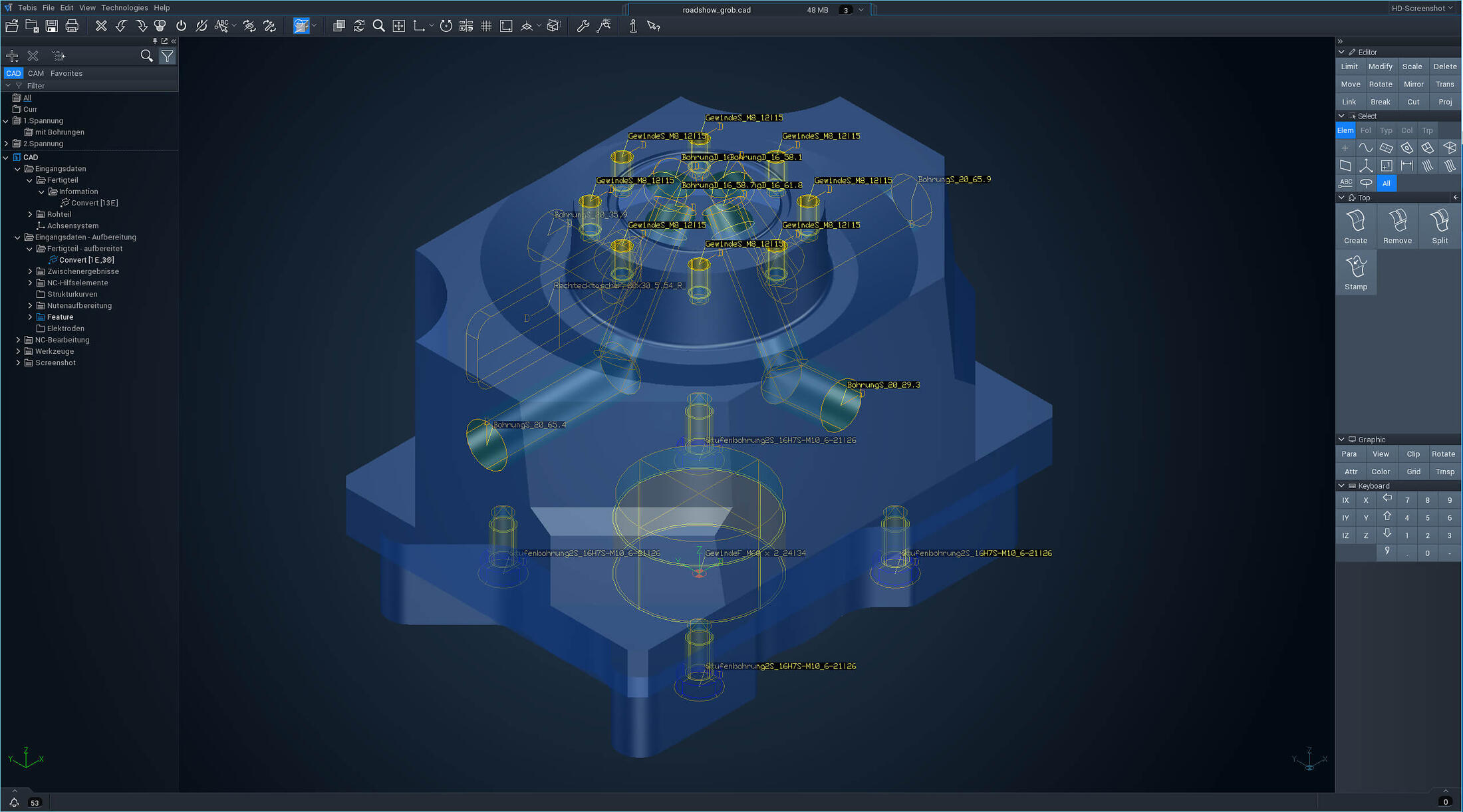Image resolution: width=1463 pixels, height=812 pixels.
Task: Click the magnifier zoom icon in main toolbar
Action: [x=379, y=26]
